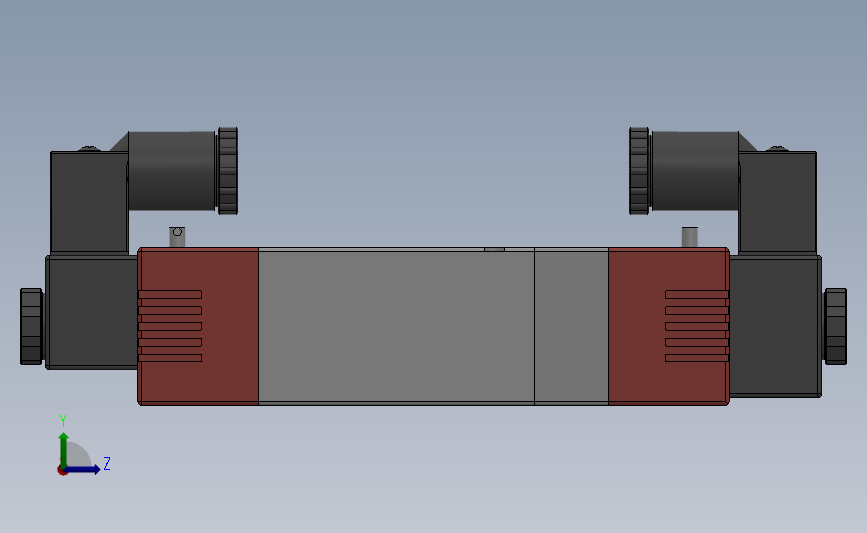
Task: Select the left black solenoid coil housing
Action: click(x=92, y=311)
